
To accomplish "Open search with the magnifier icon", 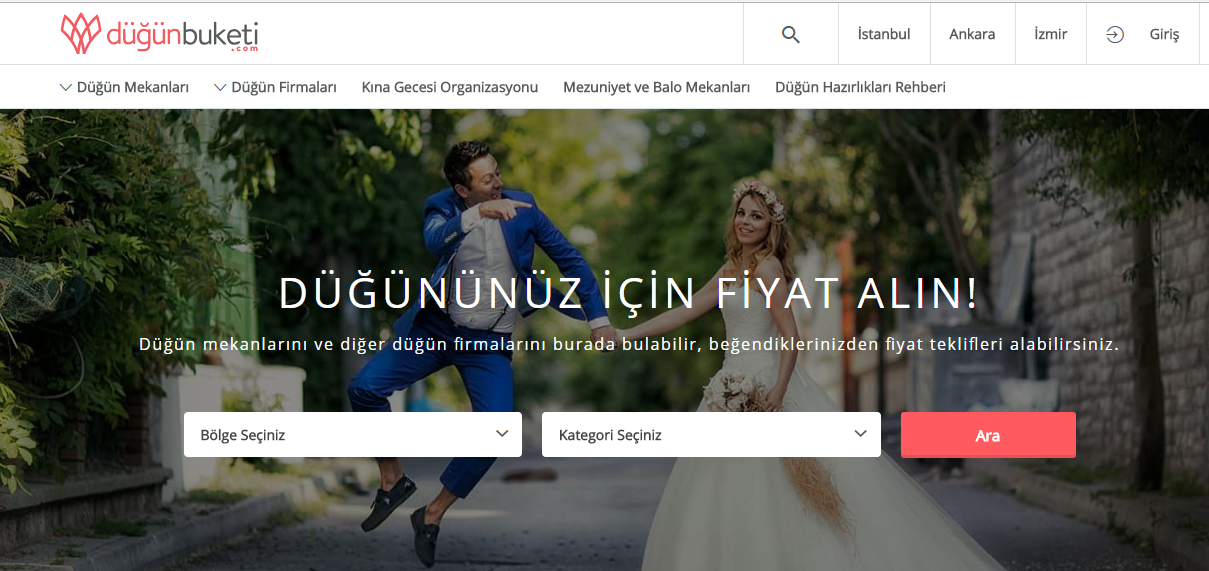I will pos(790,34).
